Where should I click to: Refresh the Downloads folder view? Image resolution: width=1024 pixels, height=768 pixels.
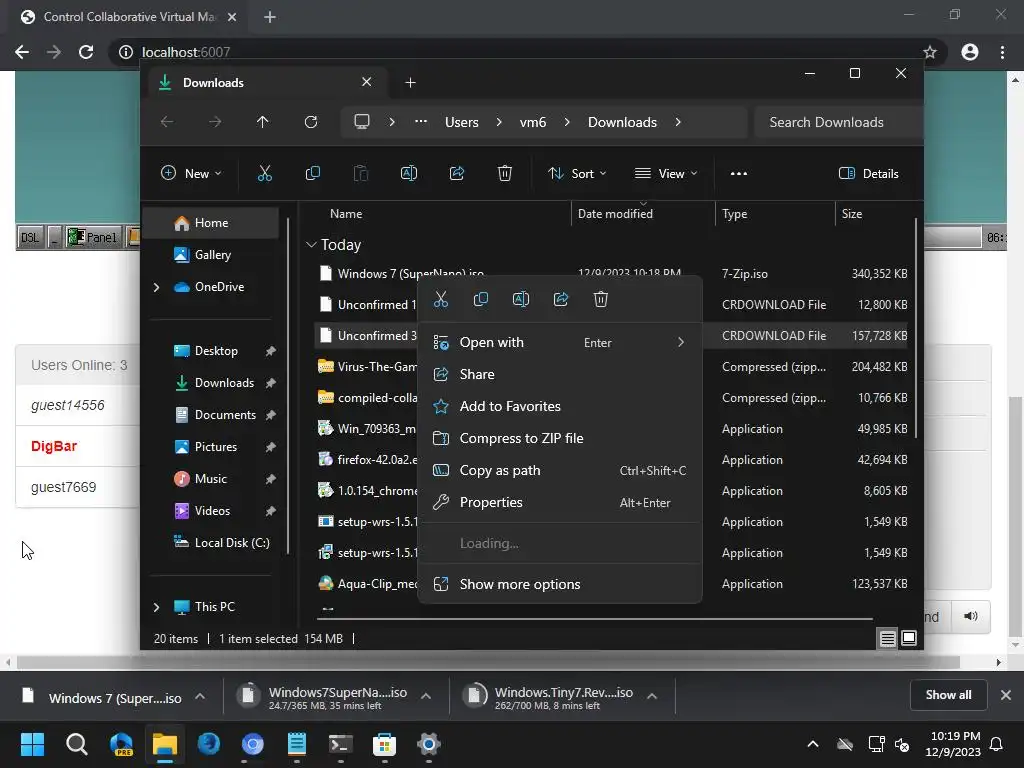tap(311, 122)
